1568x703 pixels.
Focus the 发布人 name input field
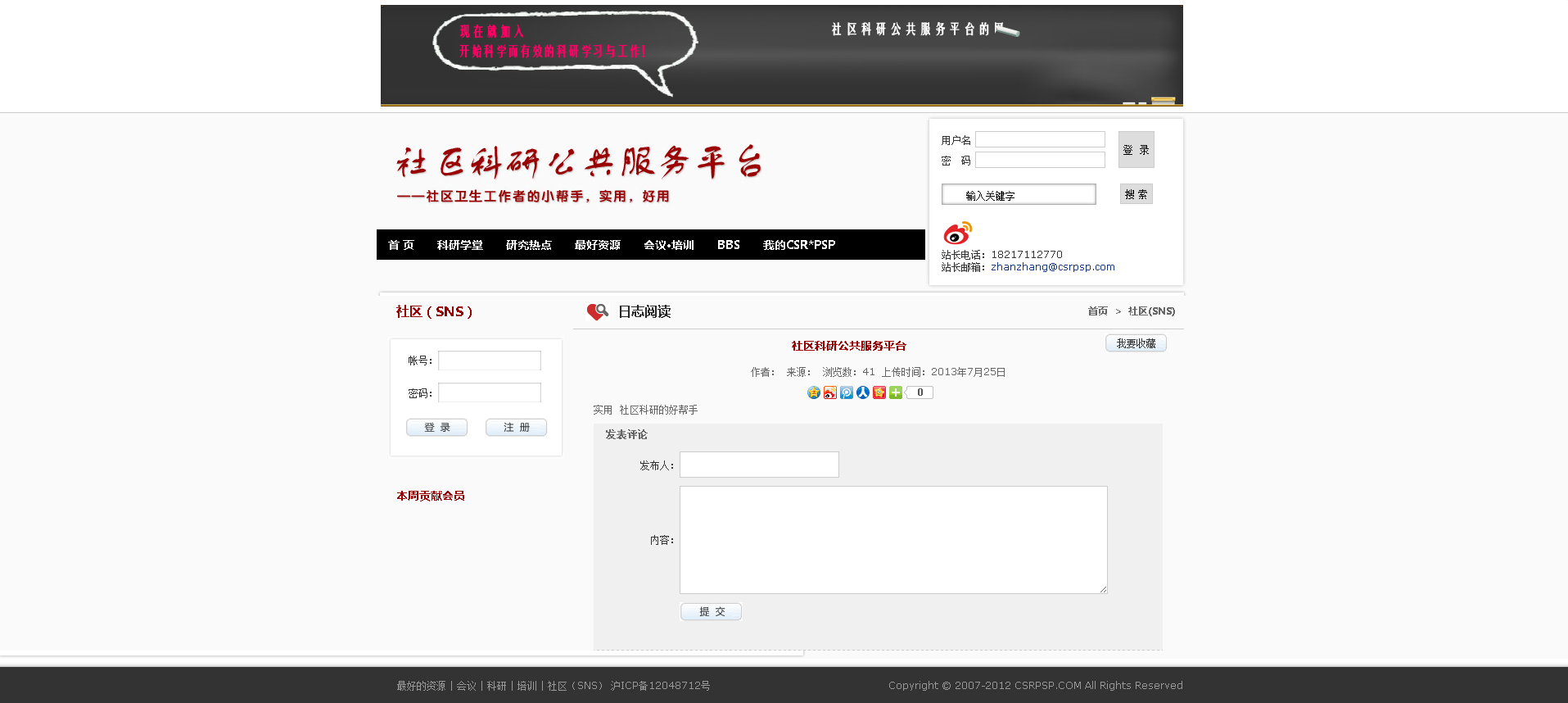coord(759,465)
